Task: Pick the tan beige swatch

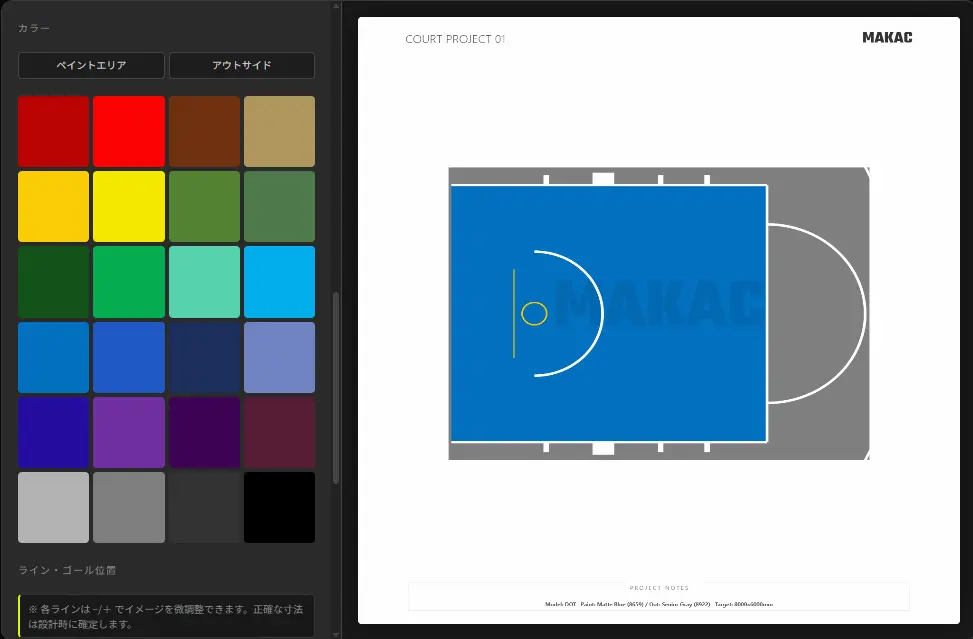Action: 279,132
